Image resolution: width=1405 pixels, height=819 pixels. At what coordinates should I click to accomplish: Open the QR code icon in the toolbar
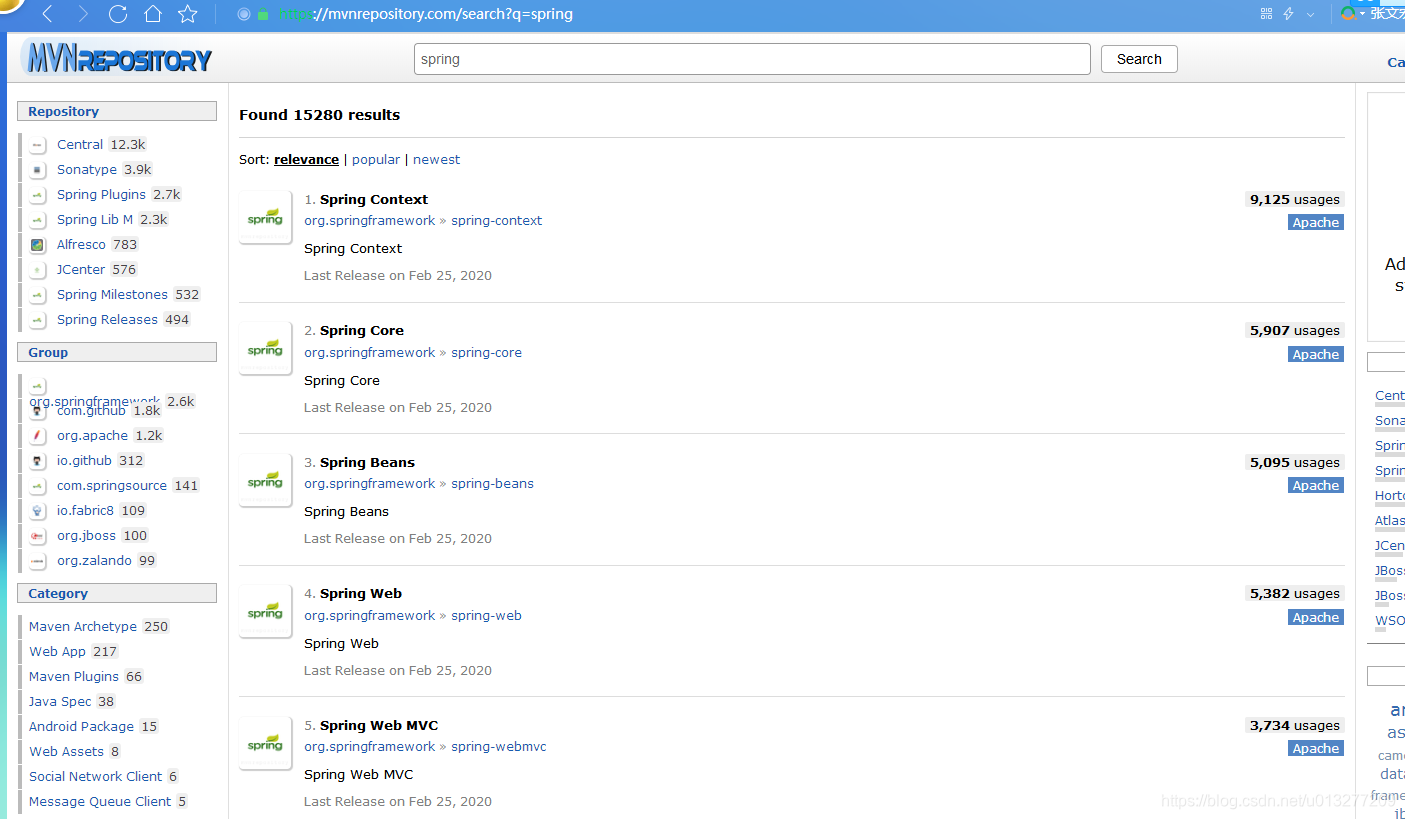coord(1266,14)
